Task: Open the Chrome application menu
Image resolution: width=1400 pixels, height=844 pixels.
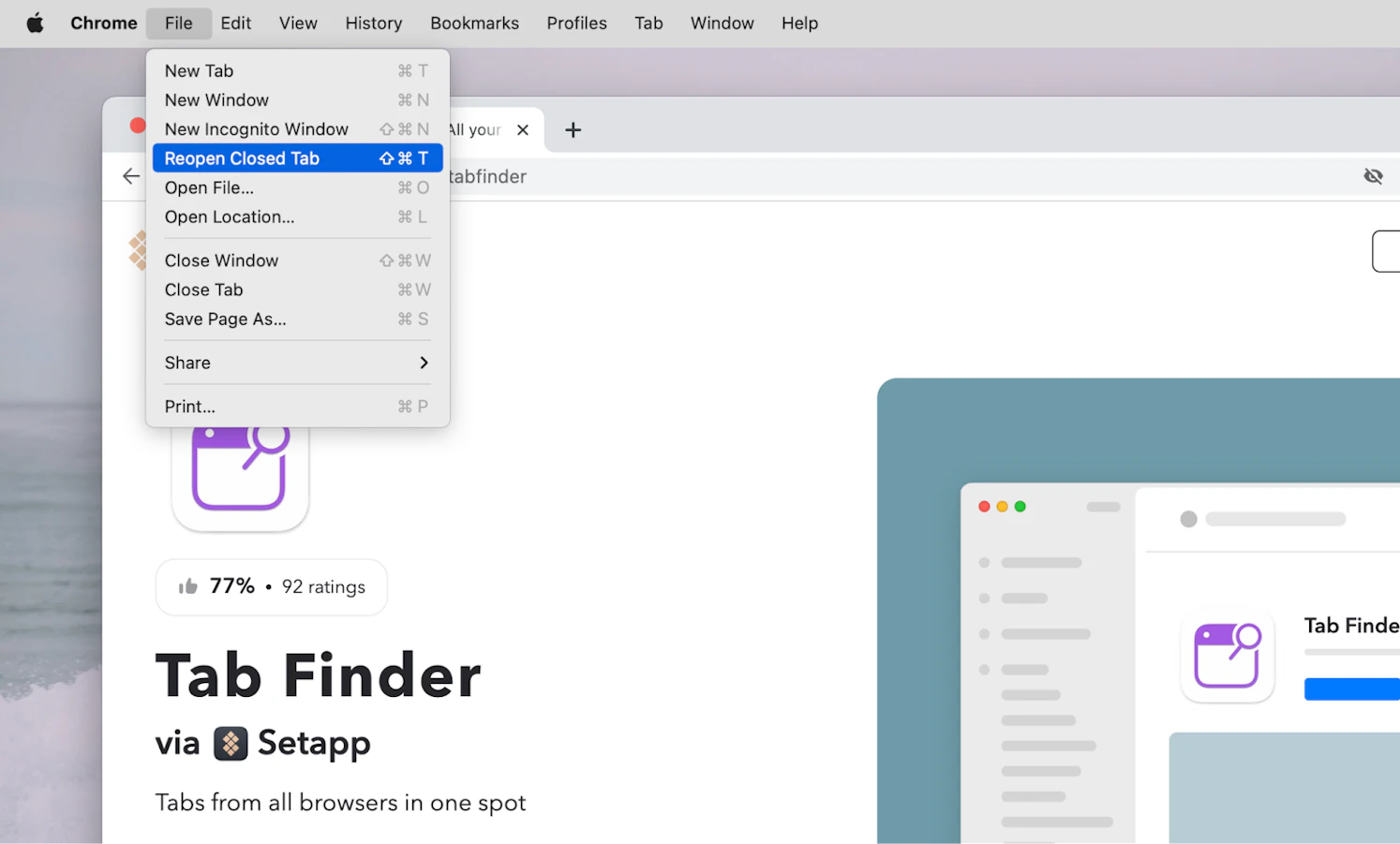Action: click(x=104, y=22)
